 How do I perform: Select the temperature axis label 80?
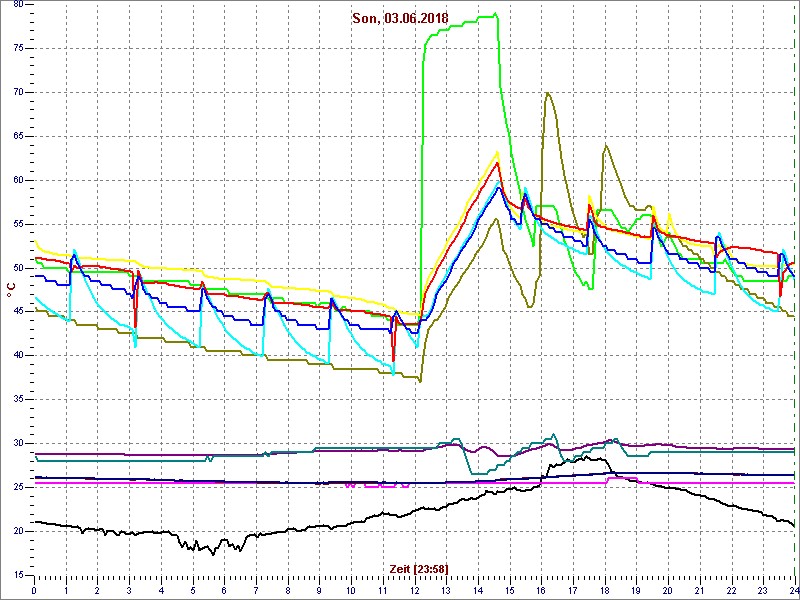16,5
